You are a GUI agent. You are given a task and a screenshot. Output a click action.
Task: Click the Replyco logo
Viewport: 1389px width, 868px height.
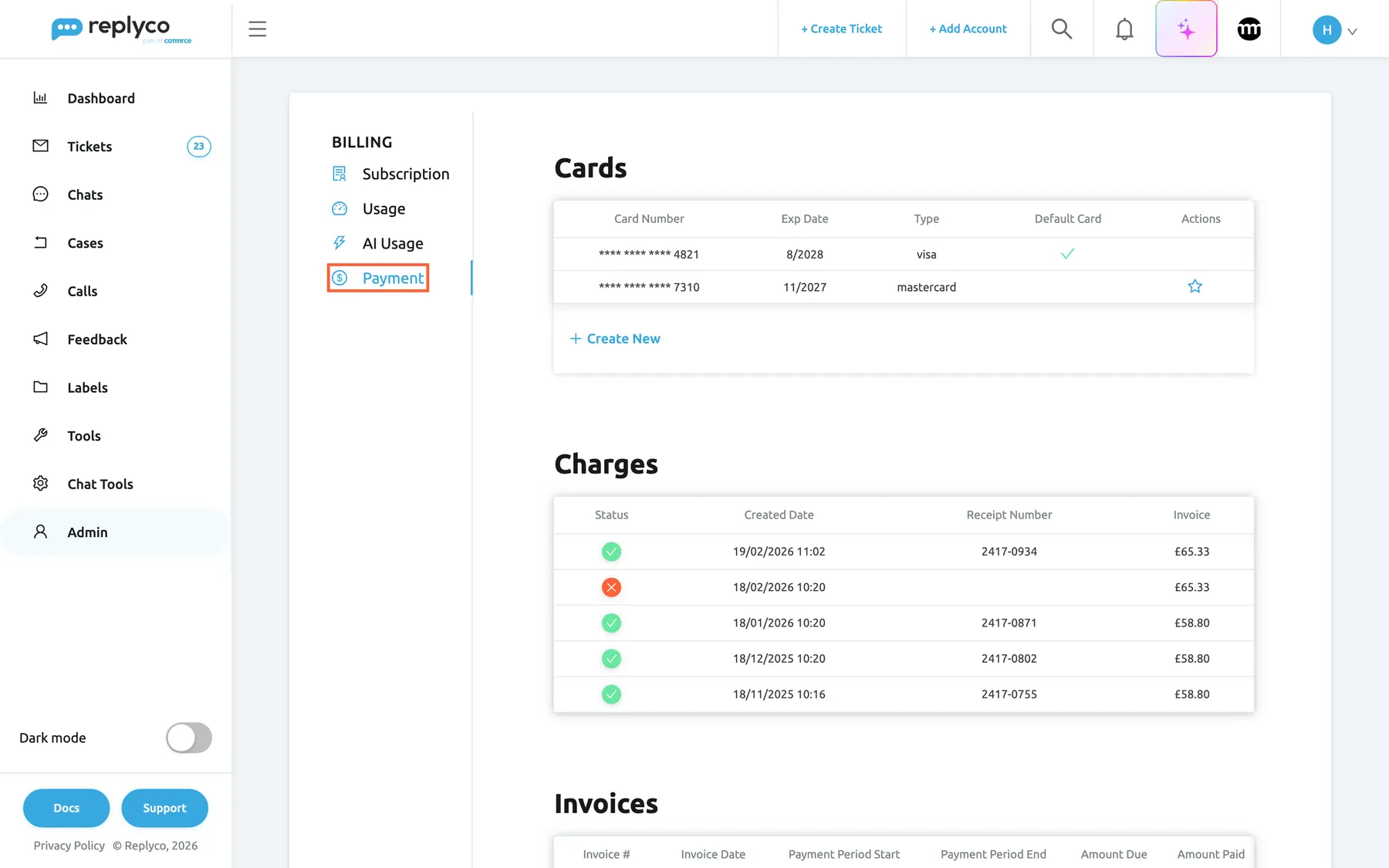pos(121,29)
